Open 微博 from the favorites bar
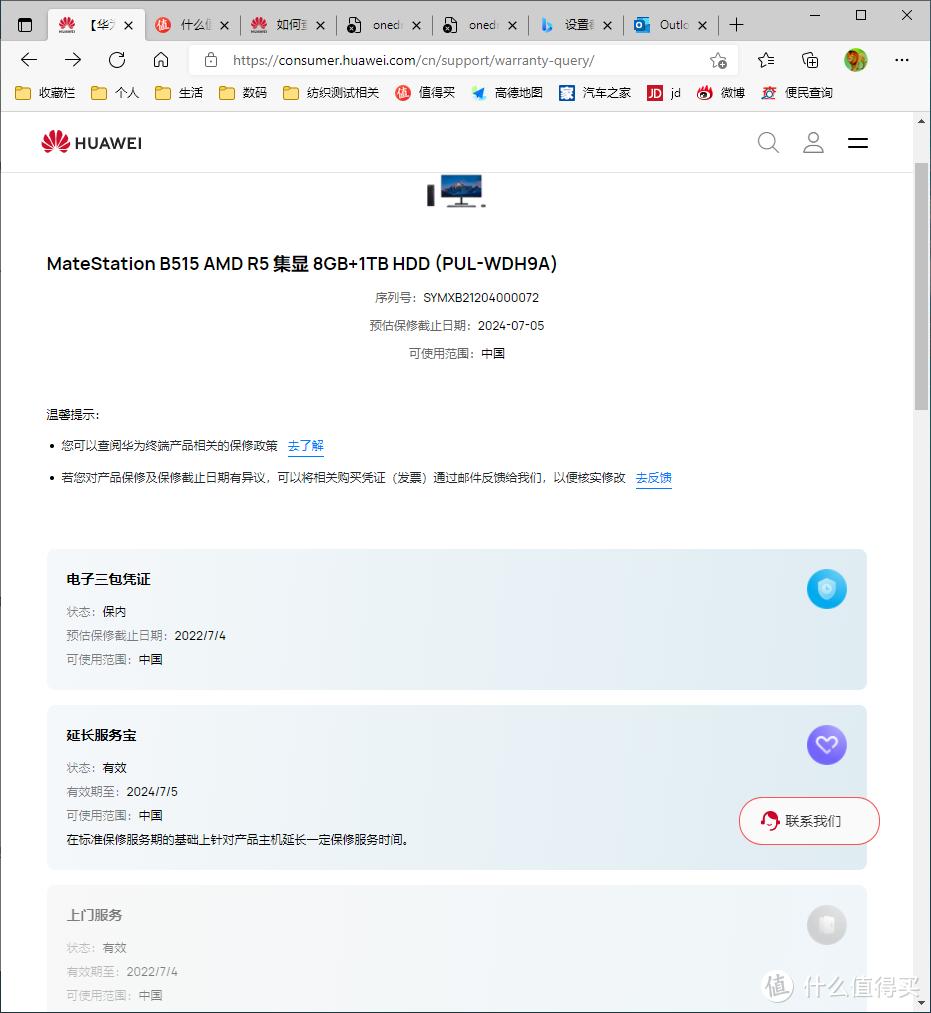The height and width of the screenshot is (1013, 931). (722, 92)
